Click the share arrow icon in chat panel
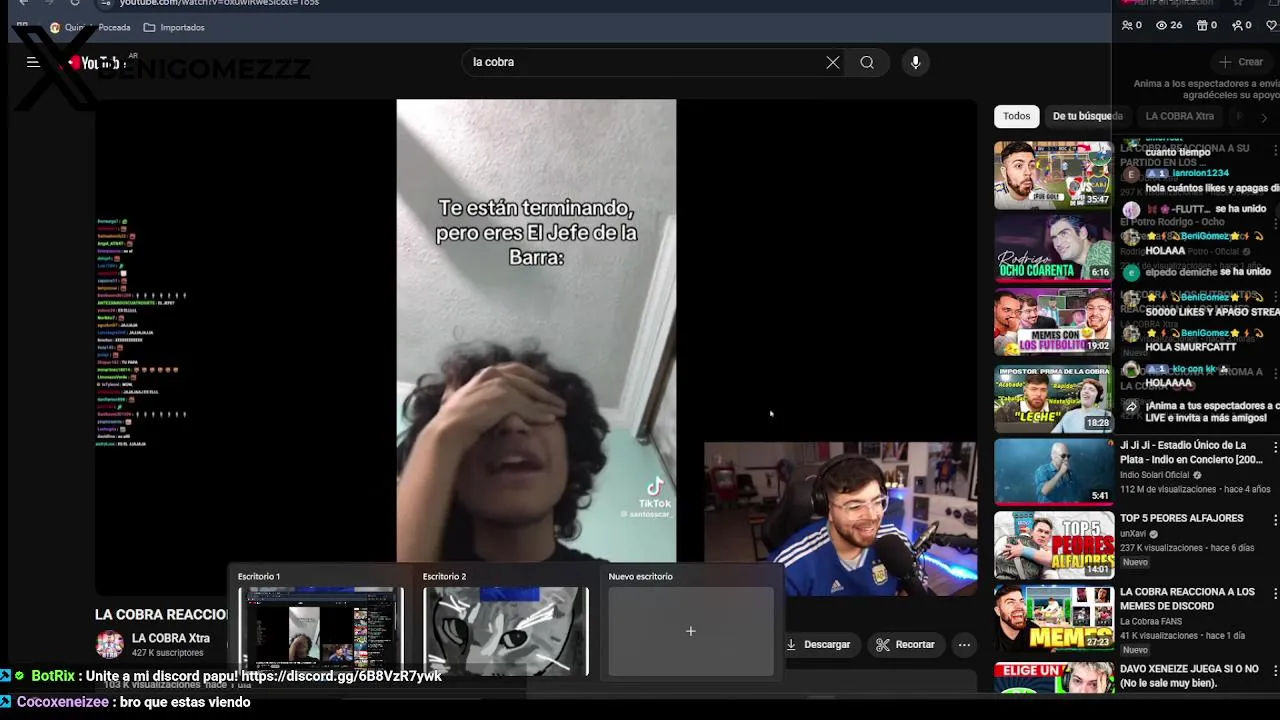The image size is (1280, 720). (1131, 408)
